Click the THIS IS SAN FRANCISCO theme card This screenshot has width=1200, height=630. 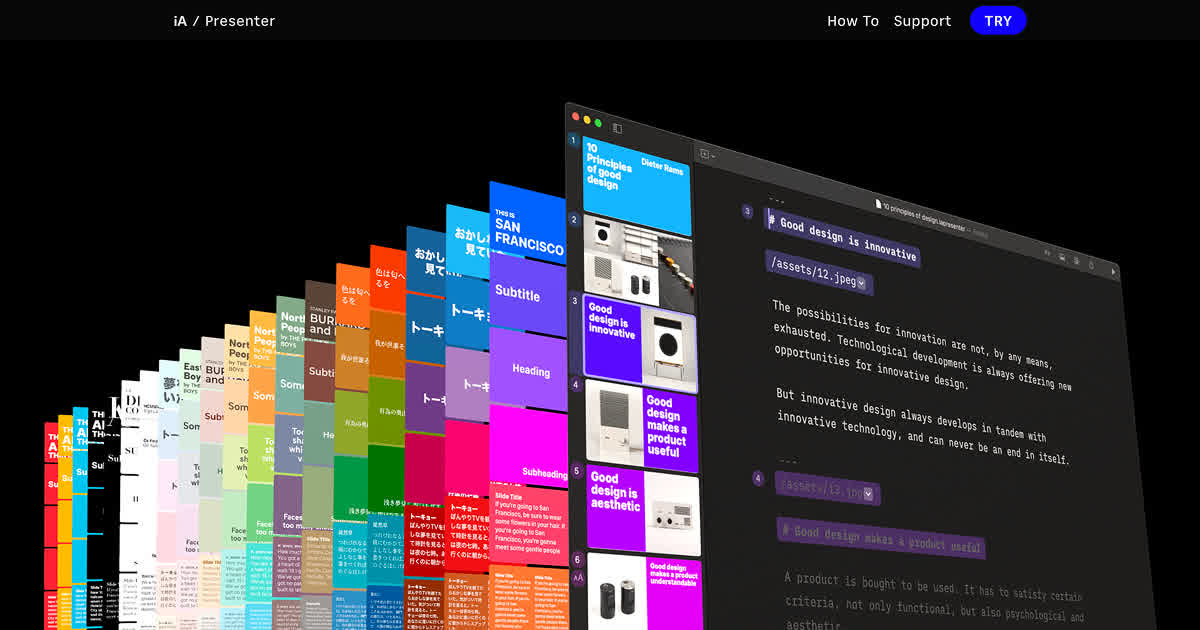528,224
